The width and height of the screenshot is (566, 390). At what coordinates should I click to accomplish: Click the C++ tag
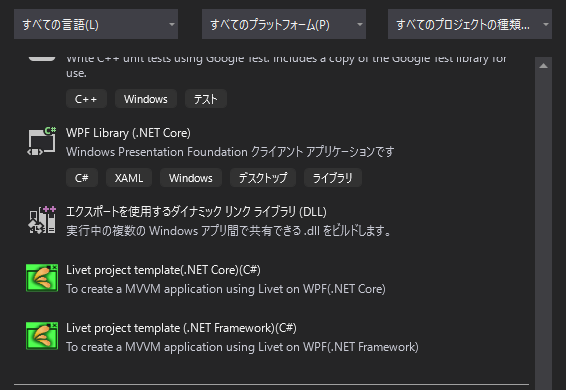[86, 99]
